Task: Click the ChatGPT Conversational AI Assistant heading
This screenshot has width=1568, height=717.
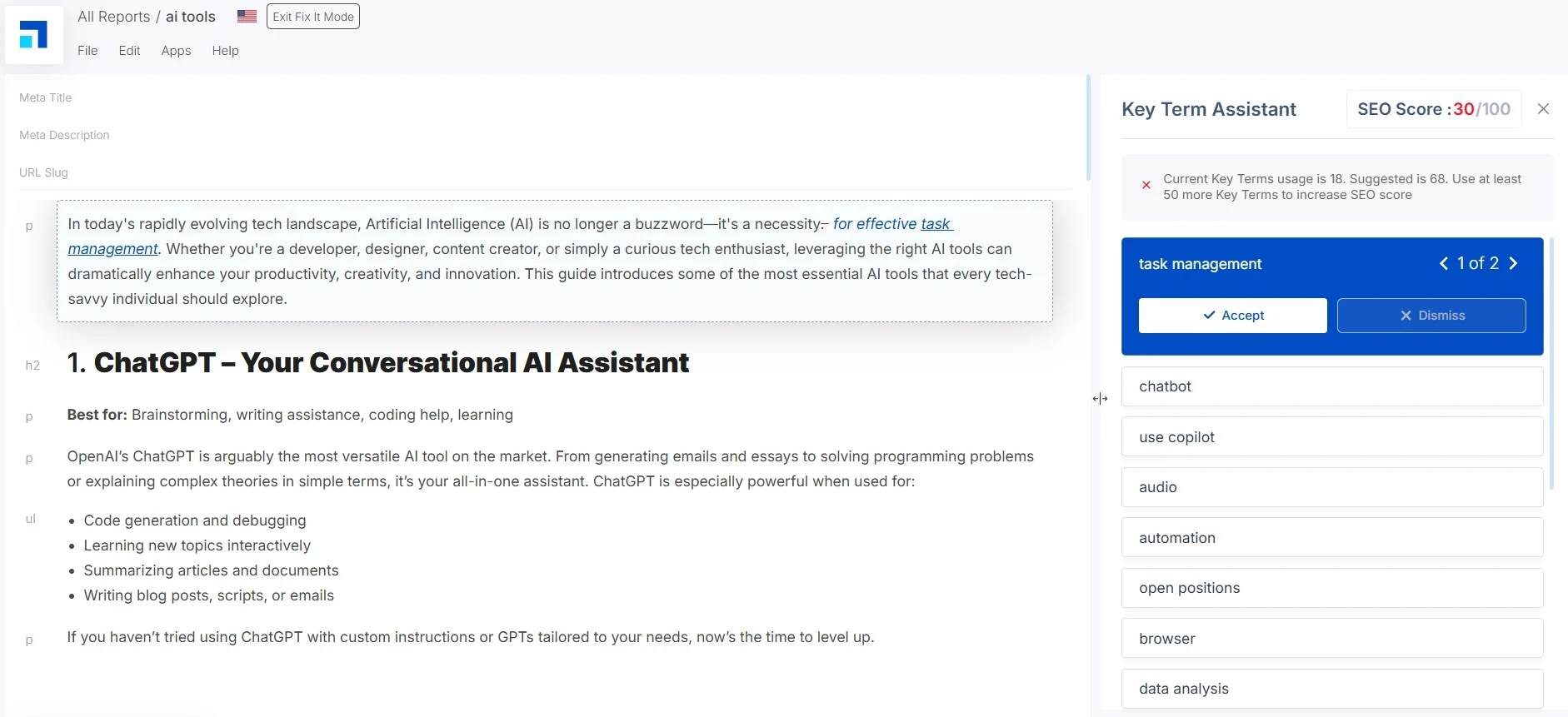Action: [378, 363]
